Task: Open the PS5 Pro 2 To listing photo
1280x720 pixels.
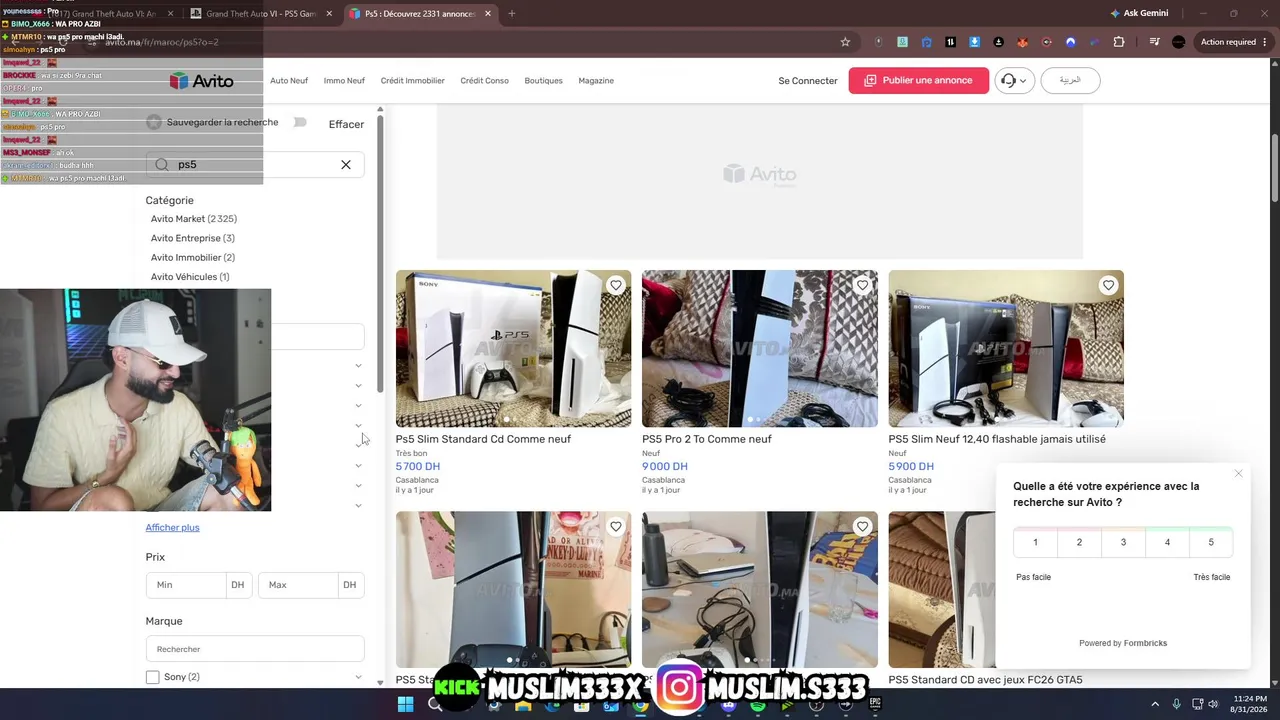Action: tap(760, 349)
